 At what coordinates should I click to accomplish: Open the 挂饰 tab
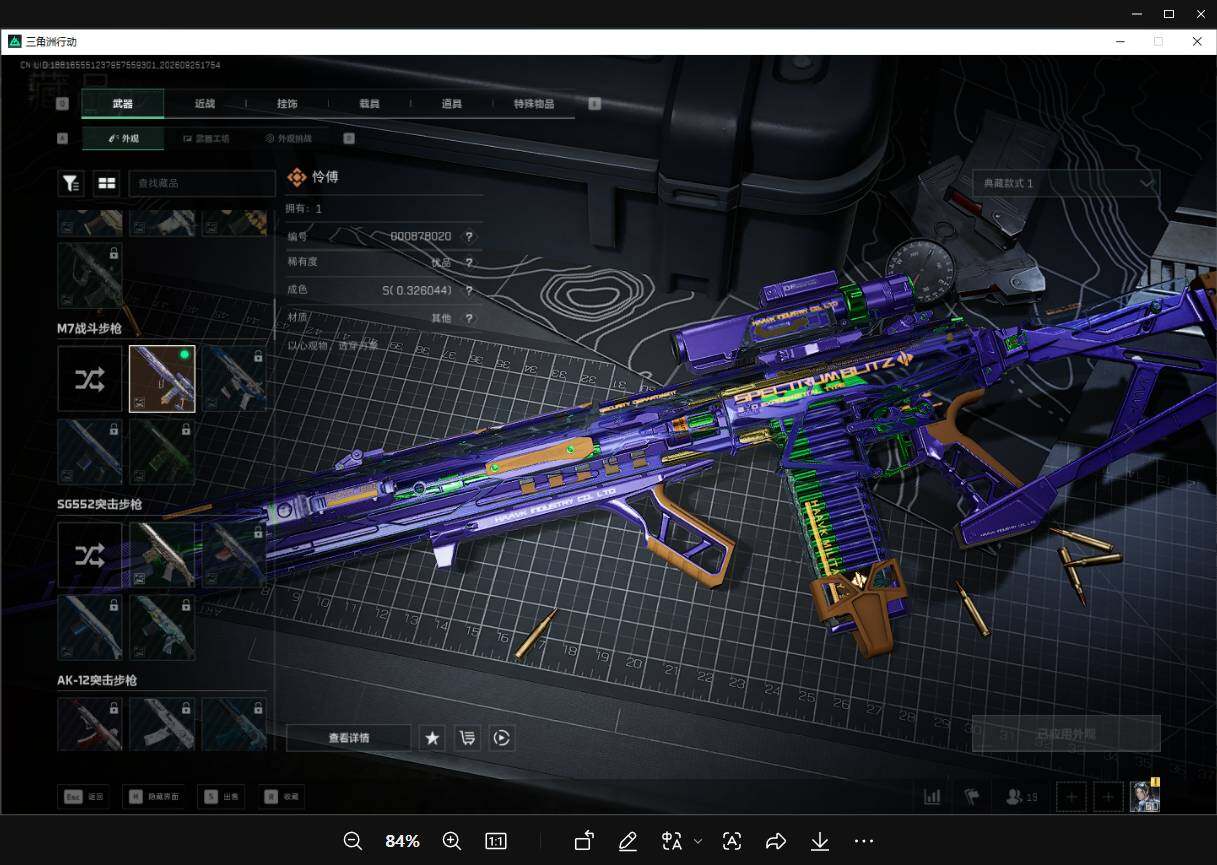pos(287,104)
